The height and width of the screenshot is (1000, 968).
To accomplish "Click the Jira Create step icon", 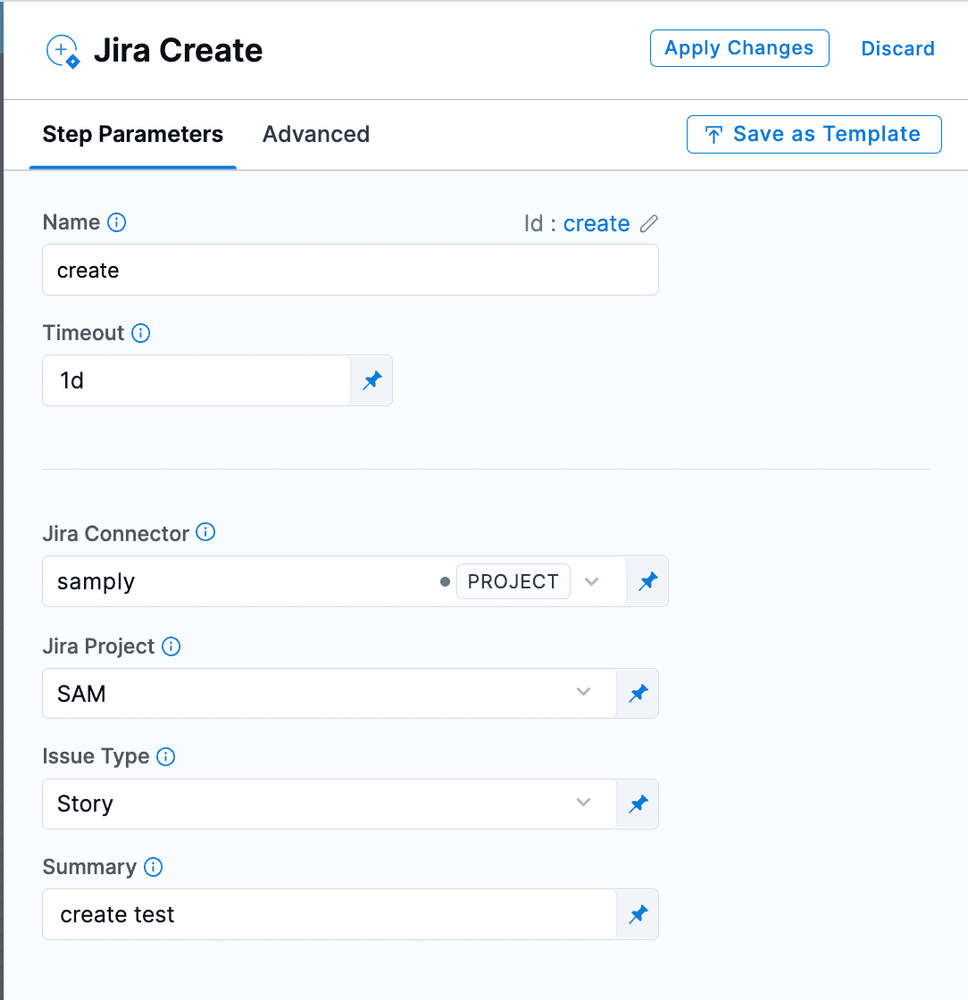I will 62,50.
